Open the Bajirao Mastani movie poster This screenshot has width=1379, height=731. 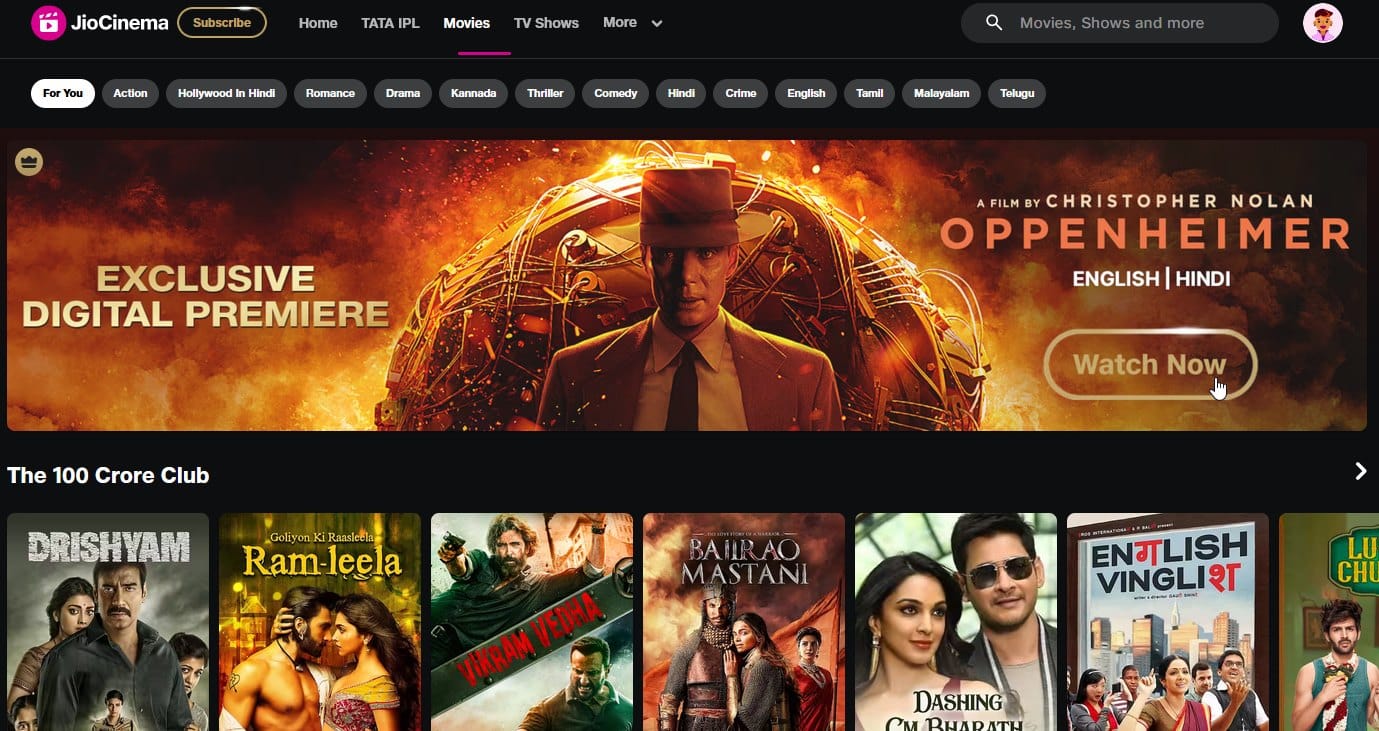pos(744,622)
